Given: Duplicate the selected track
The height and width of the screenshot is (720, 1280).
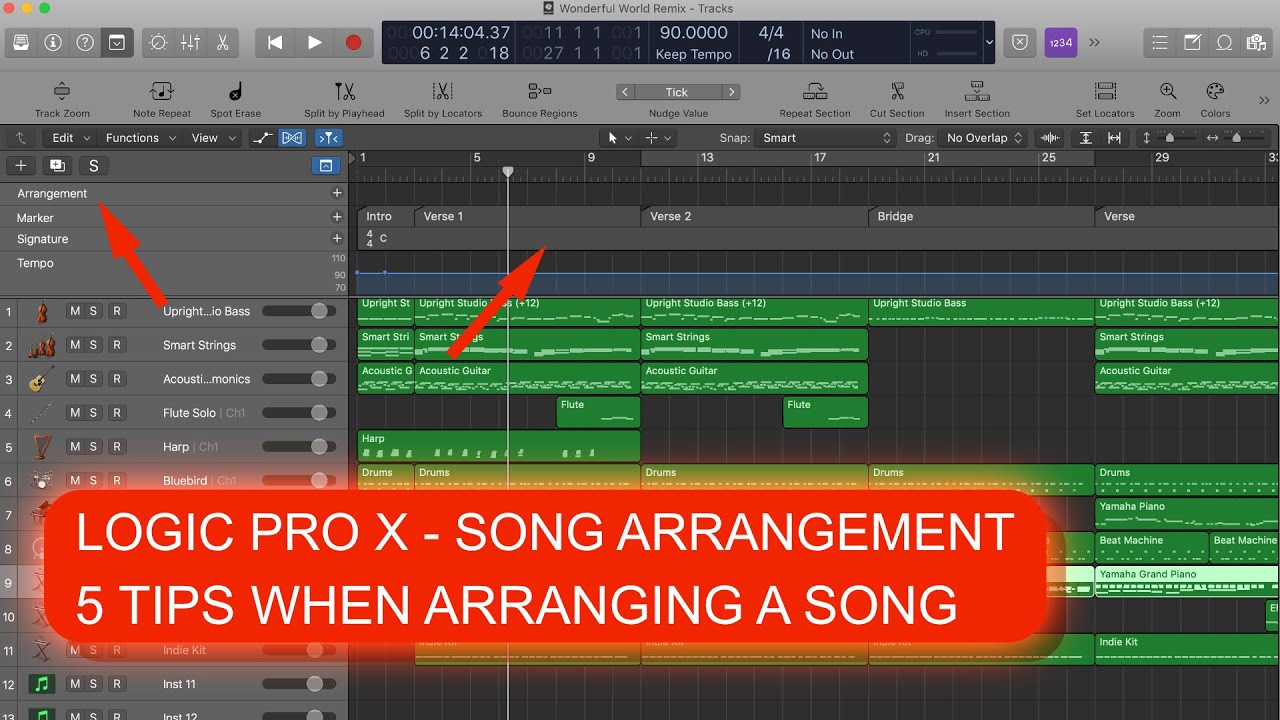Looking at the screenshot, I should point(57,166).
